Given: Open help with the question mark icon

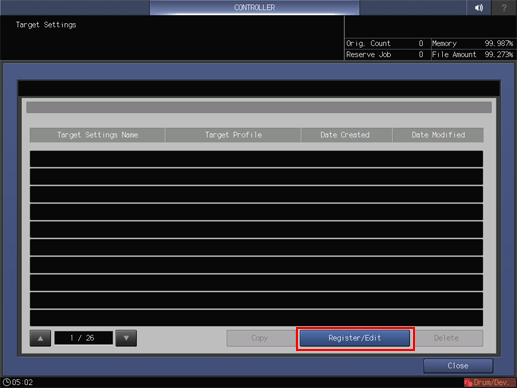Looking at the screenshot, I should tap(504, 7).
